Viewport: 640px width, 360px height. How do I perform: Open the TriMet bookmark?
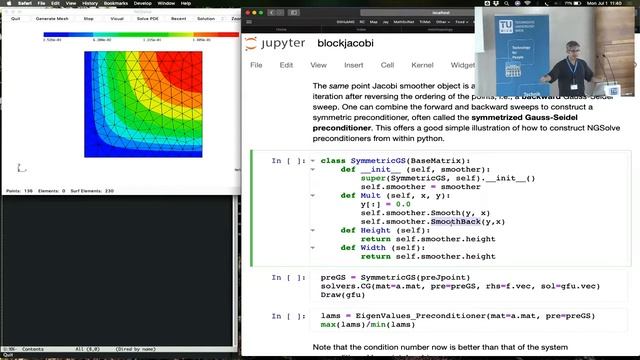pos(425,22)
